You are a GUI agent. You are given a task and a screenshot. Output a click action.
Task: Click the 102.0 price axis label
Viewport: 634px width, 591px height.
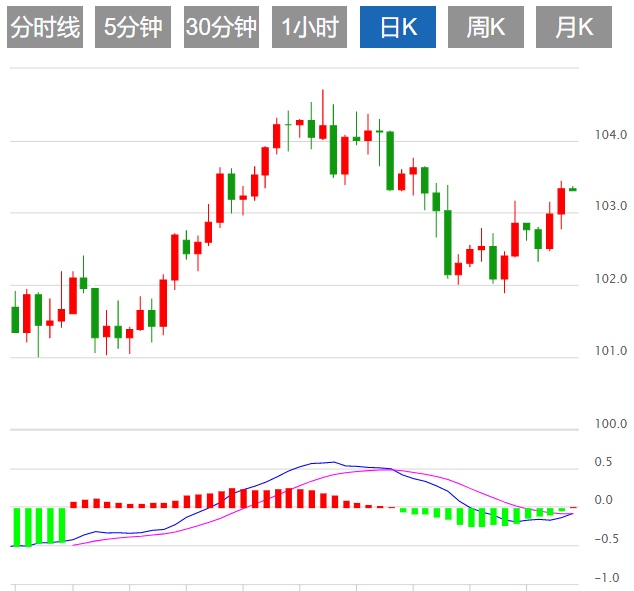click(x=611, y=279)
